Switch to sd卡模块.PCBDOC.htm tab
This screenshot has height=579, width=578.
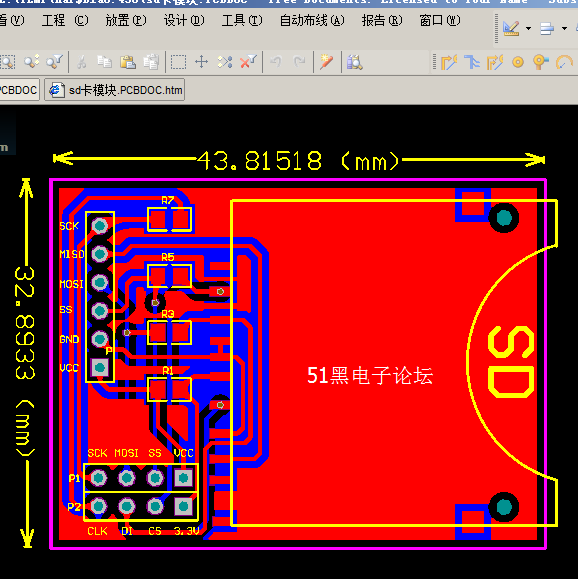pos(114,90)
